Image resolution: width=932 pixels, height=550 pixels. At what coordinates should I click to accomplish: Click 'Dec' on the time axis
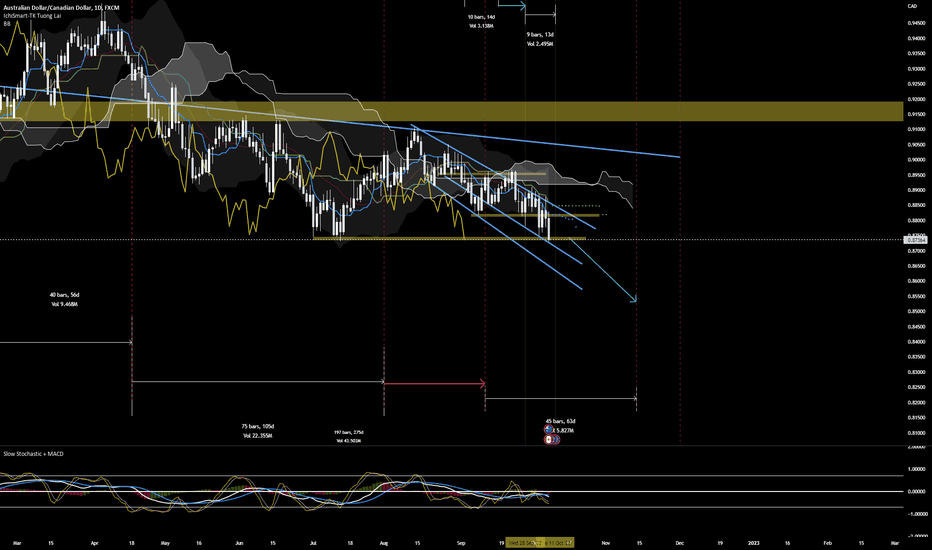coord(679,543)
